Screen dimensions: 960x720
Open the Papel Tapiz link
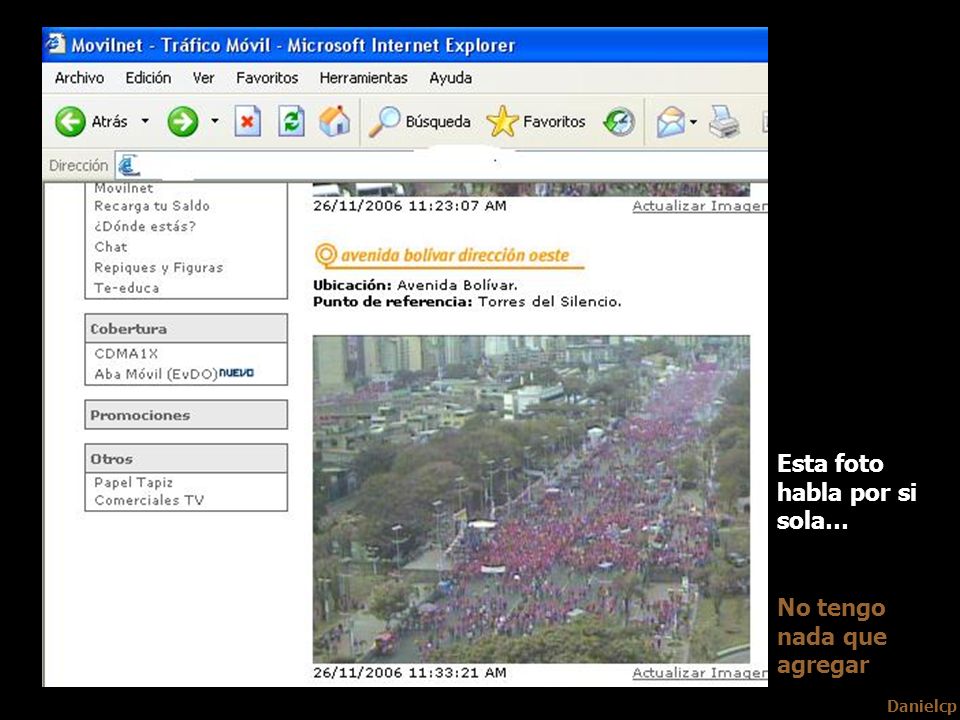point(133,482)
